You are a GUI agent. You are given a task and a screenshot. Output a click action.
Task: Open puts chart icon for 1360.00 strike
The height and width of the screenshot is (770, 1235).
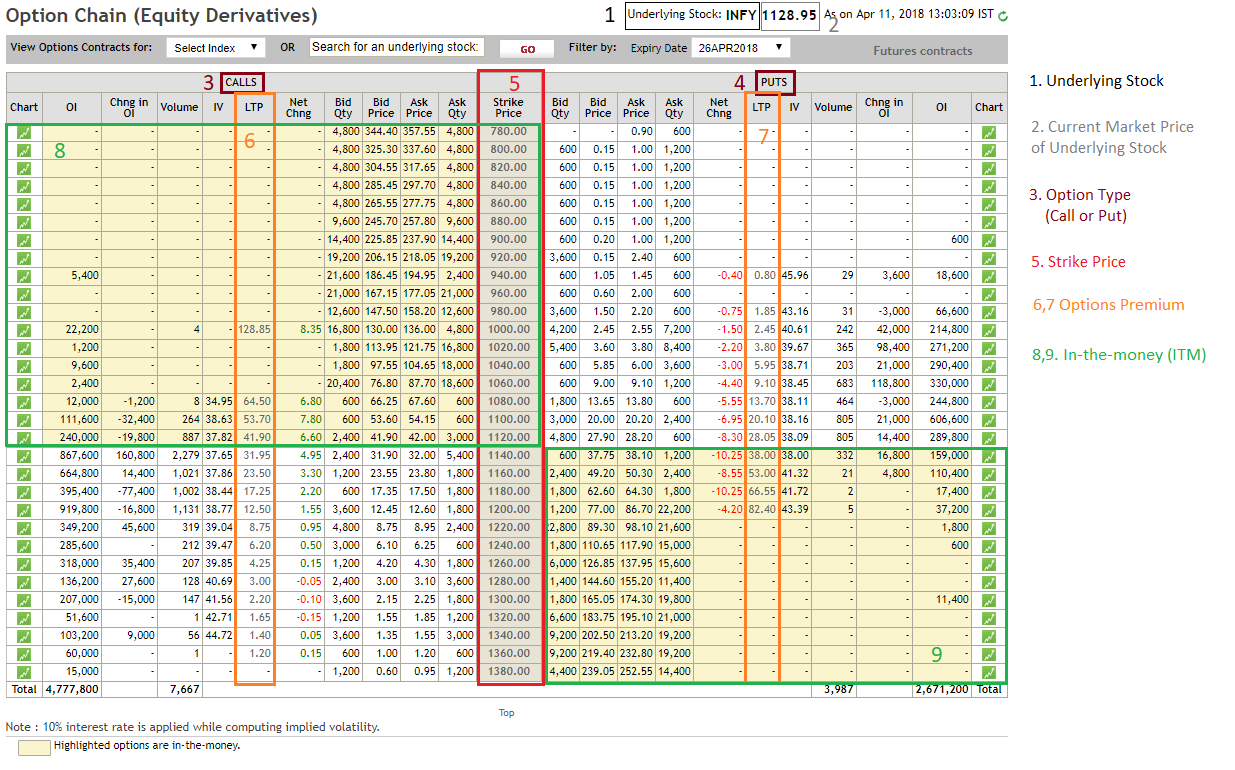tap(989, 654)
